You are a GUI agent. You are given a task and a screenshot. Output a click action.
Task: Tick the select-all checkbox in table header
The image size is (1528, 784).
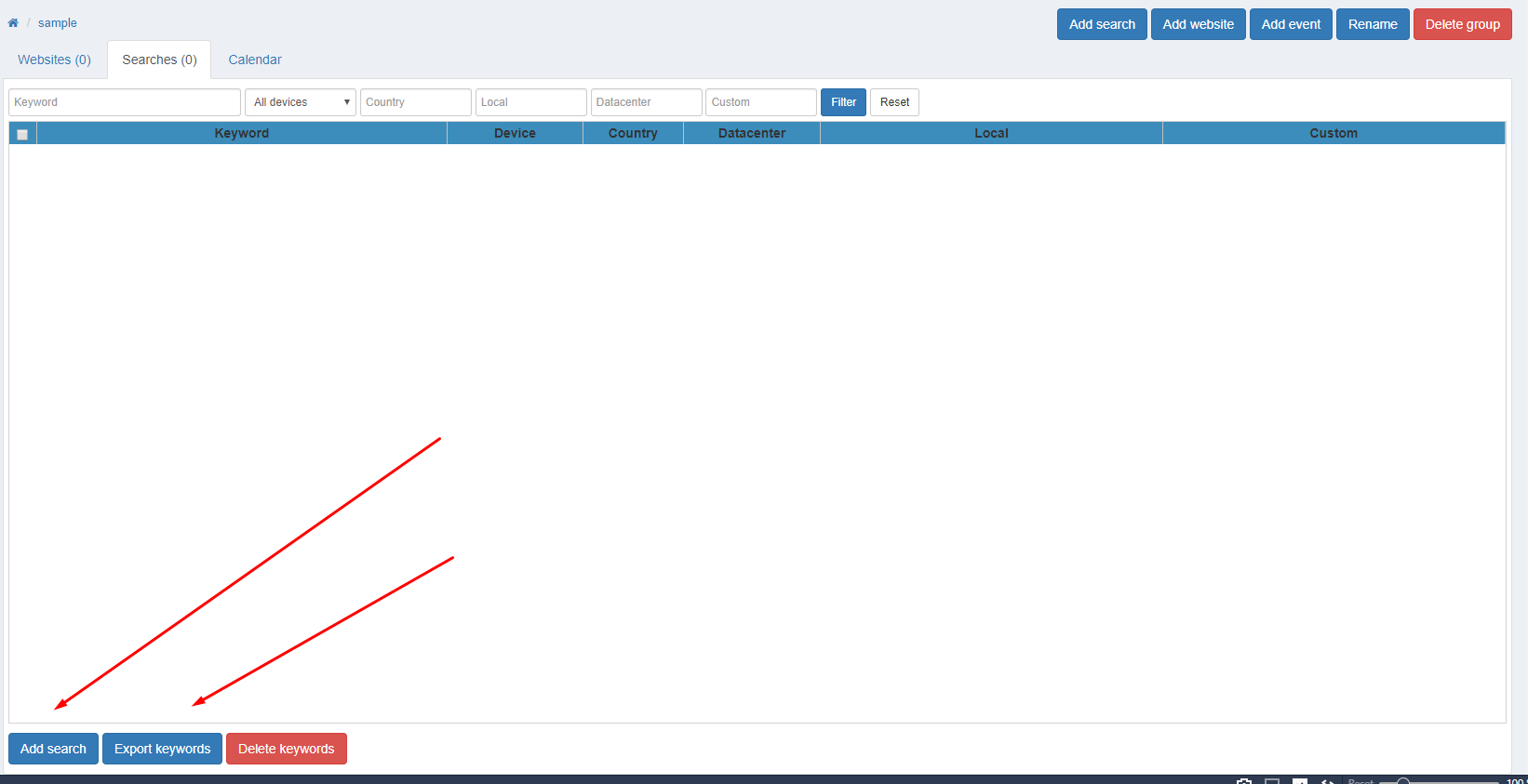coord(22,134)
